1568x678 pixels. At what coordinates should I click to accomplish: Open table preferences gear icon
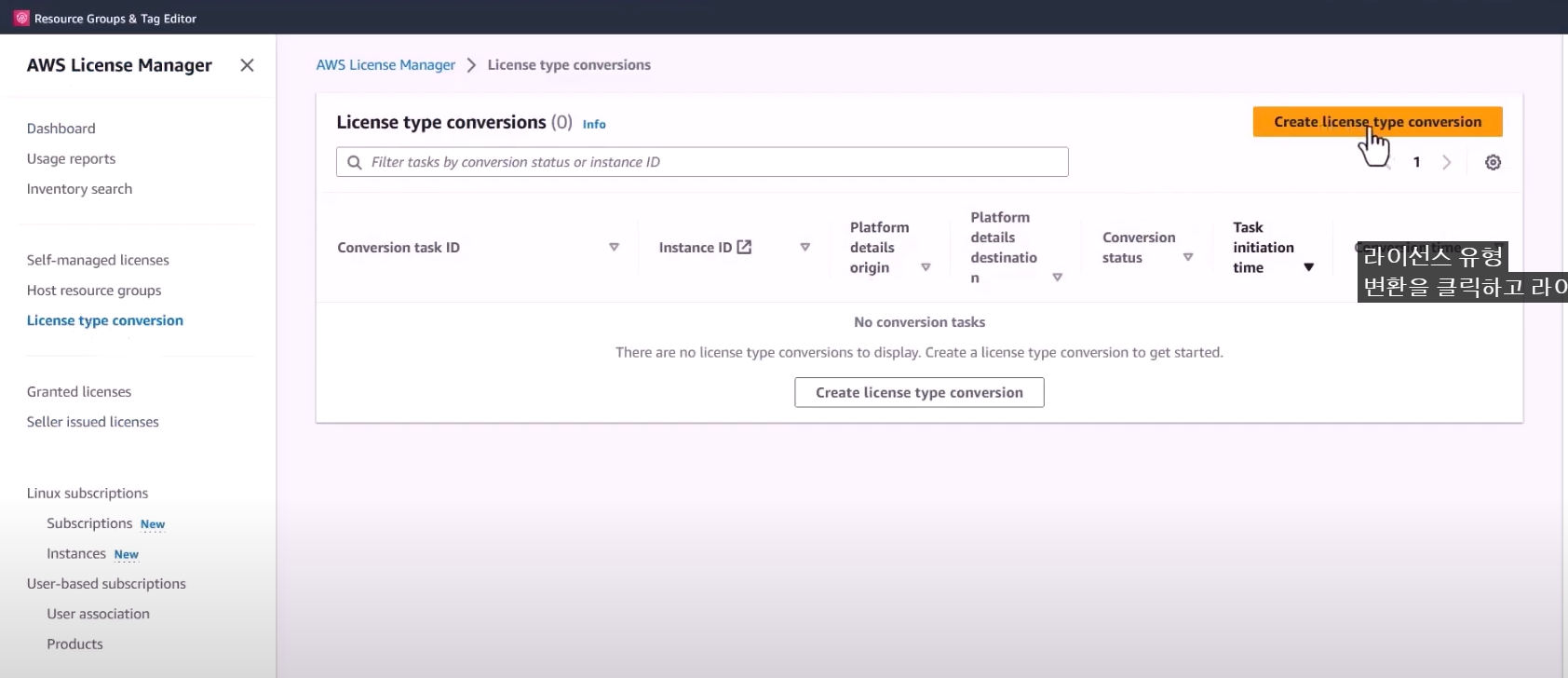(x=1493, y=162)
